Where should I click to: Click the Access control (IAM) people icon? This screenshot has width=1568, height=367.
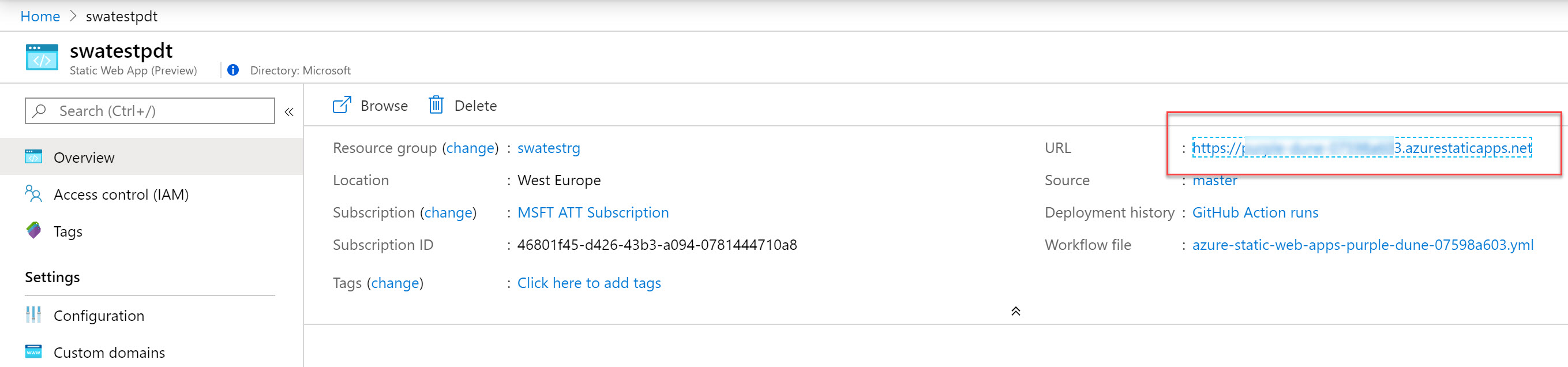click(x=33, y=194)
